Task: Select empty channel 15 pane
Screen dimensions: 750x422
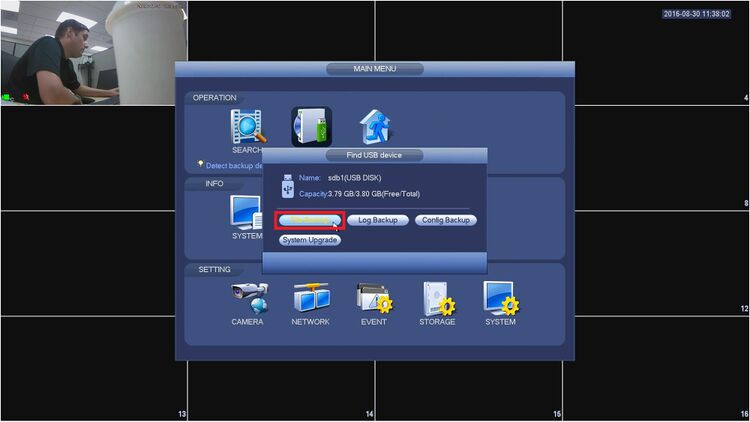Action: pyautogui.click(x=469, y=391)
